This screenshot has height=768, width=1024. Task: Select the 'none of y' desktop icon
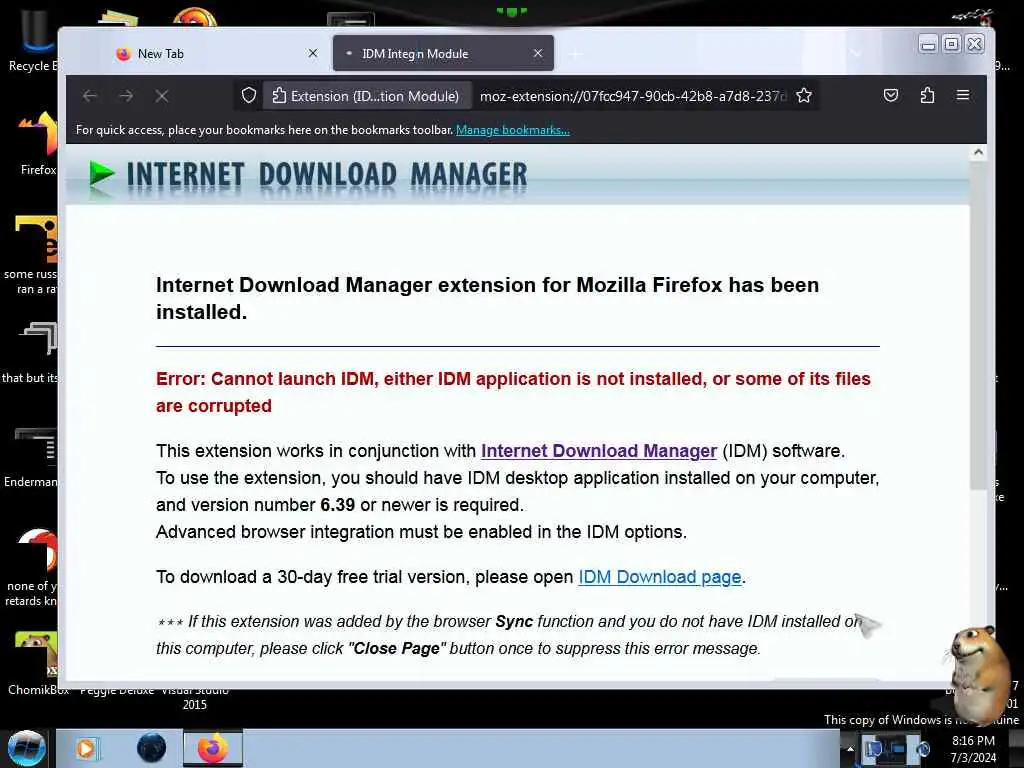click(x=31, y=568)
